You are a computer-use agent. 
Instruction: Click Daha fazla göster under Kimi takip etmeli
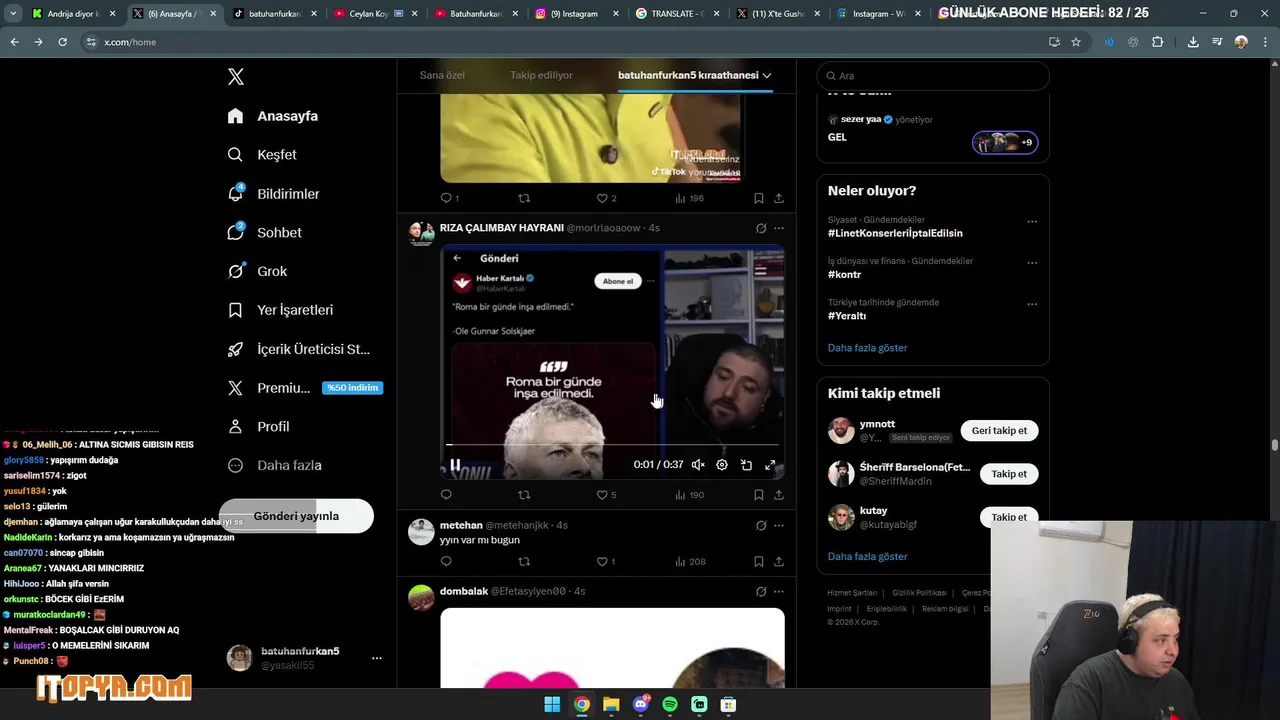tap(868, 557)
